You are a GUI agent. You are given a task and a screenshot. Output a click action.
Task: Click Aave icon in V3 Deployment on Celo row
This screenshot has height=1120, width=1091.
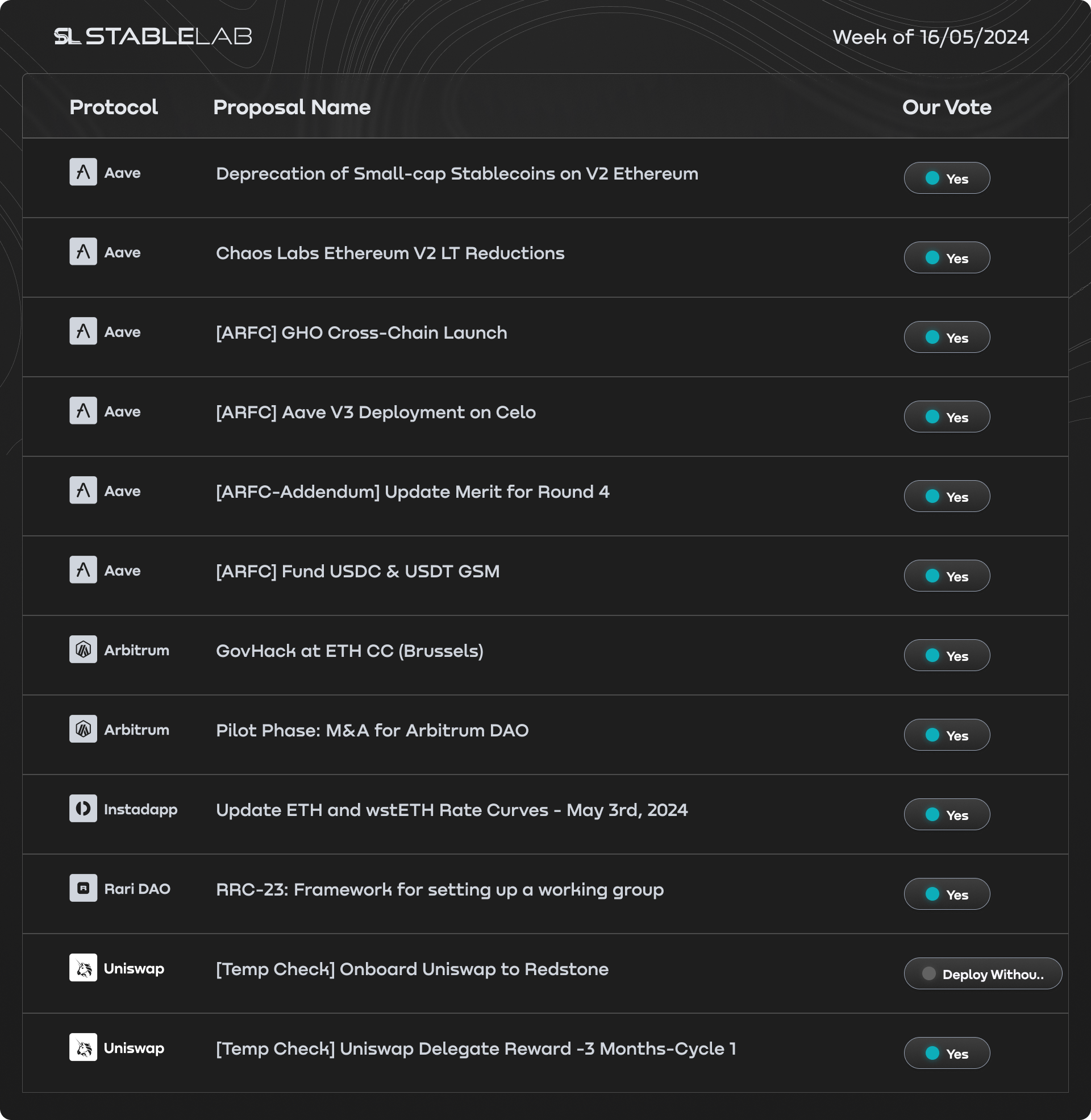coord(83,411)
